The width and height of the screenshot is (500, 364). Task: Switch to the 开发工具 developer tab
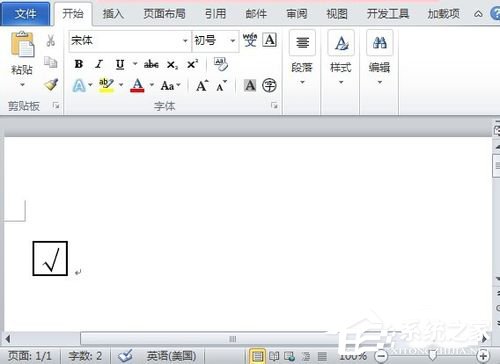[388, 14]
